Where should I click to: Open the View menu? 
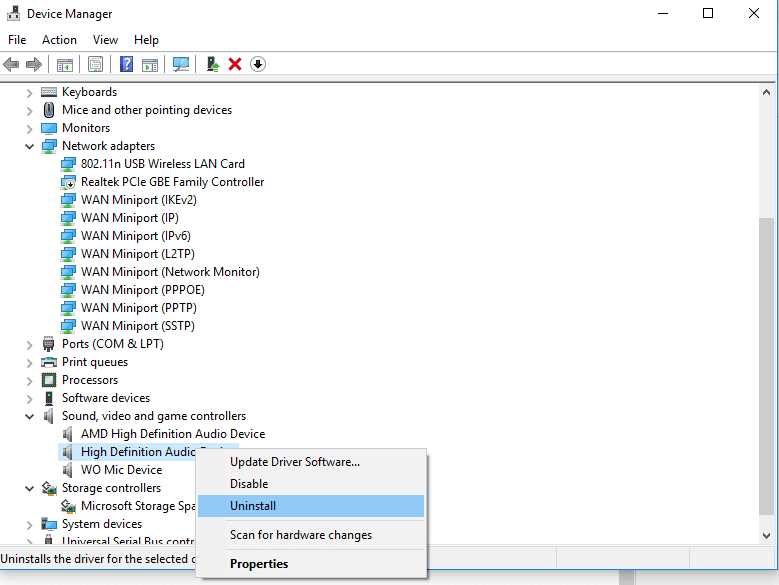click(x=105, y=40)
